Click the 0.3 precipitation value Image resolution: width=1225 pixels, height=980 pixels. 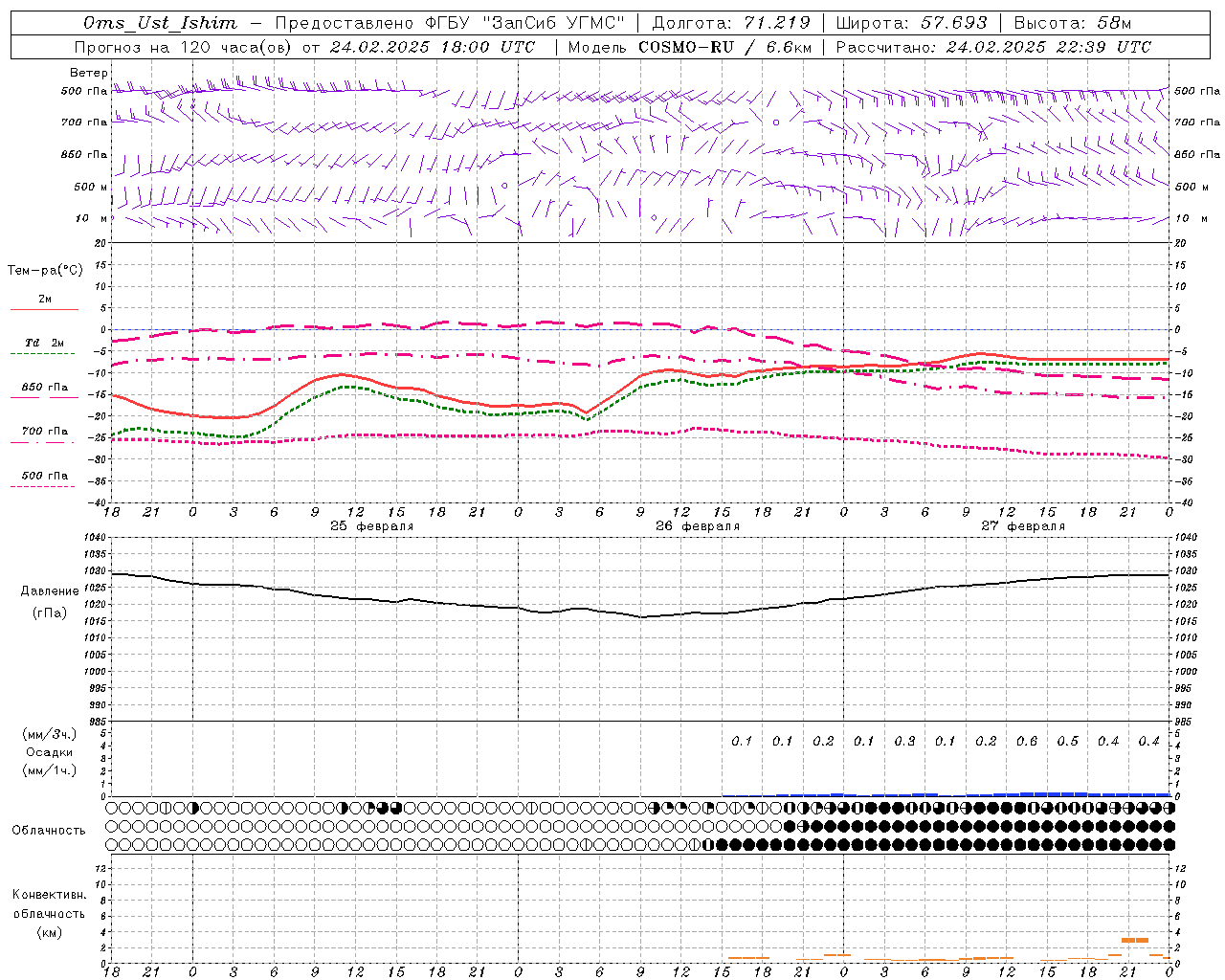(904, 741)
